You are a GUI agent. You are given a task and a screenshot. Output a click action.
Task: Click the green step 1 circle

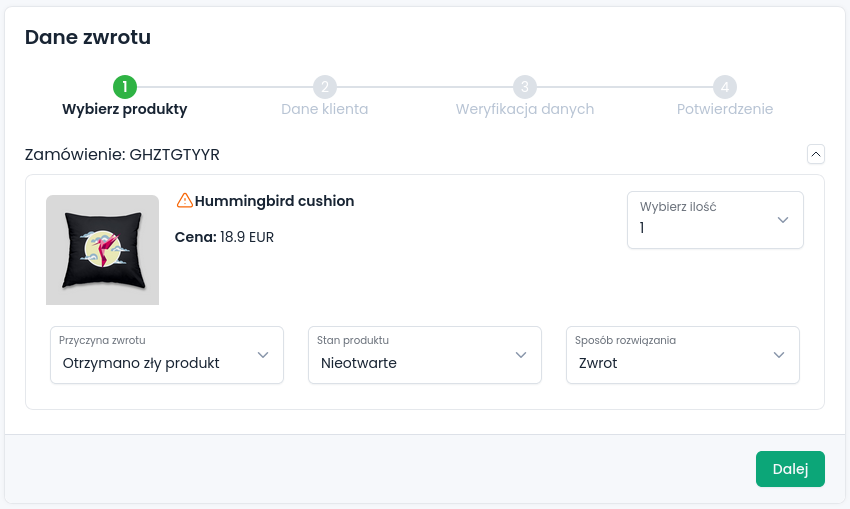[x=125, y=87]
